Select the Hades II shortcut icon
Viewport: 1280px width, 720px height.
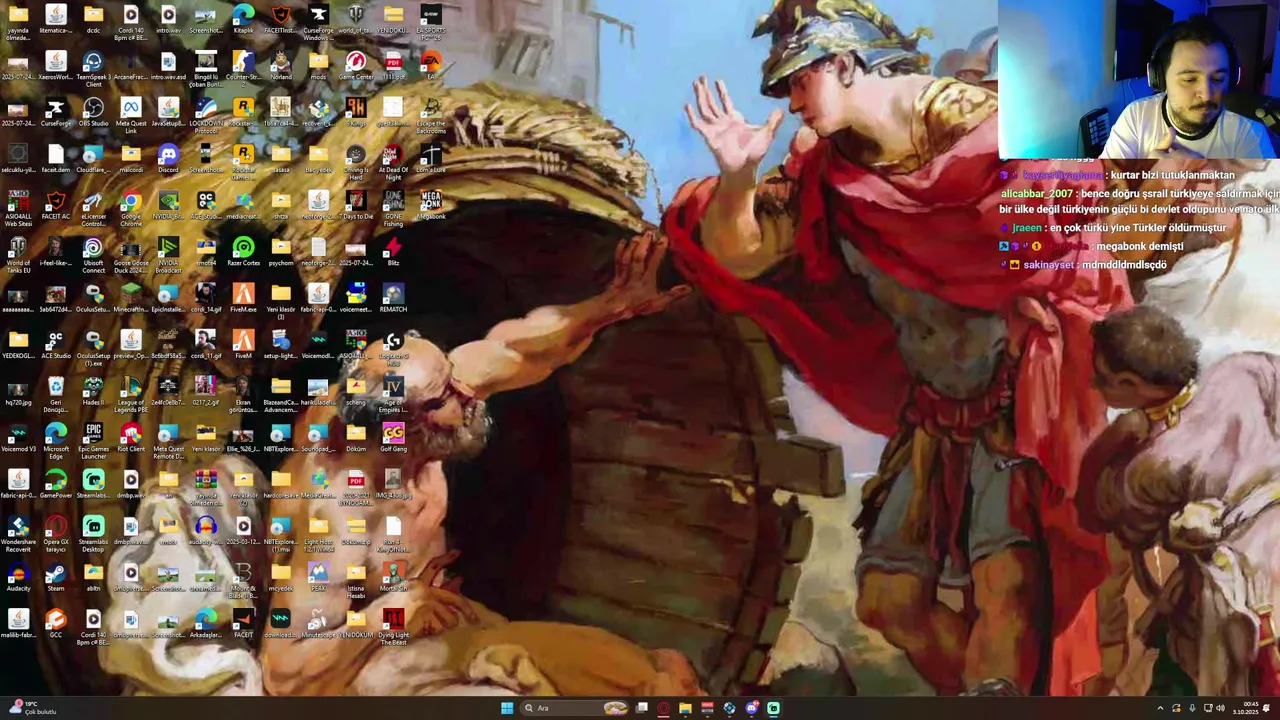93,391
